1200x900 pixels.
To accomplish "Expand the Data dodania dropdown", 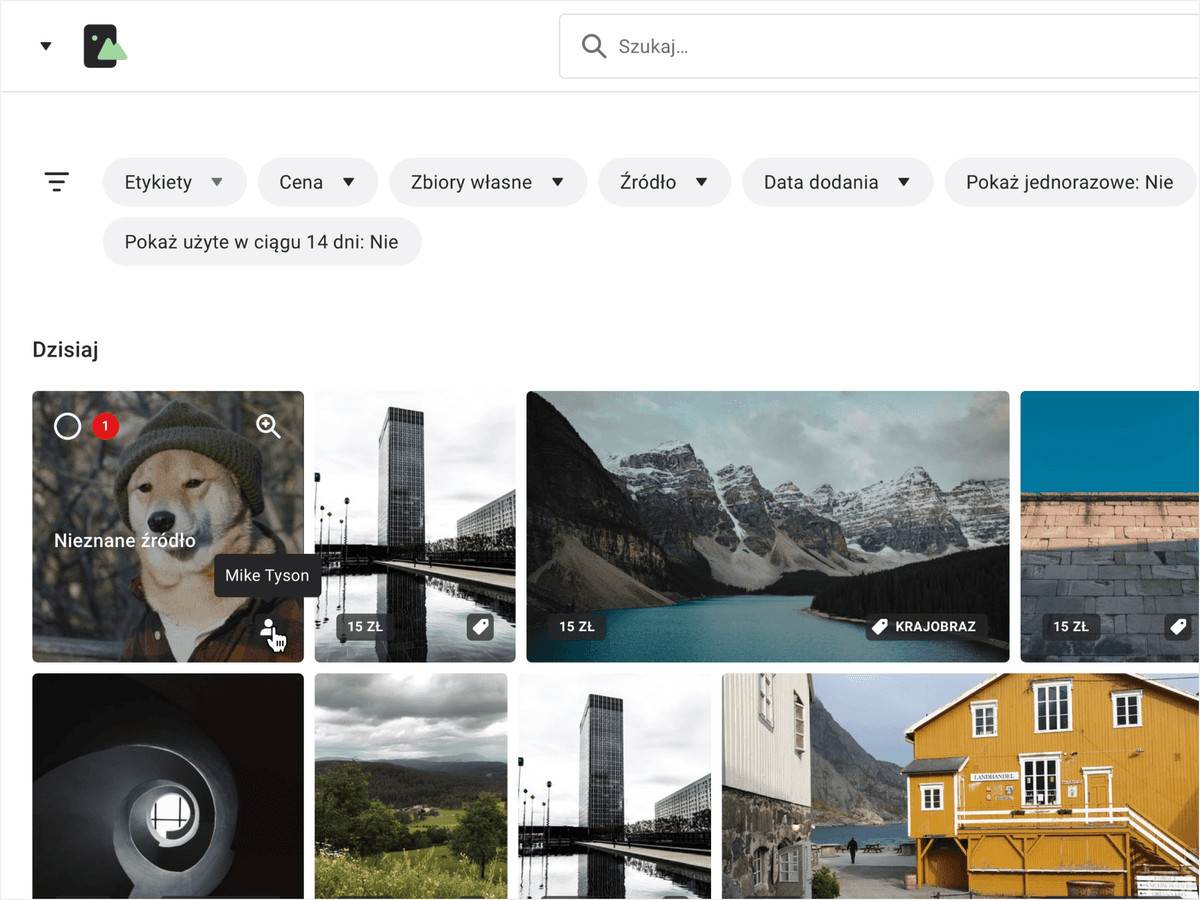I will (837, 182).
